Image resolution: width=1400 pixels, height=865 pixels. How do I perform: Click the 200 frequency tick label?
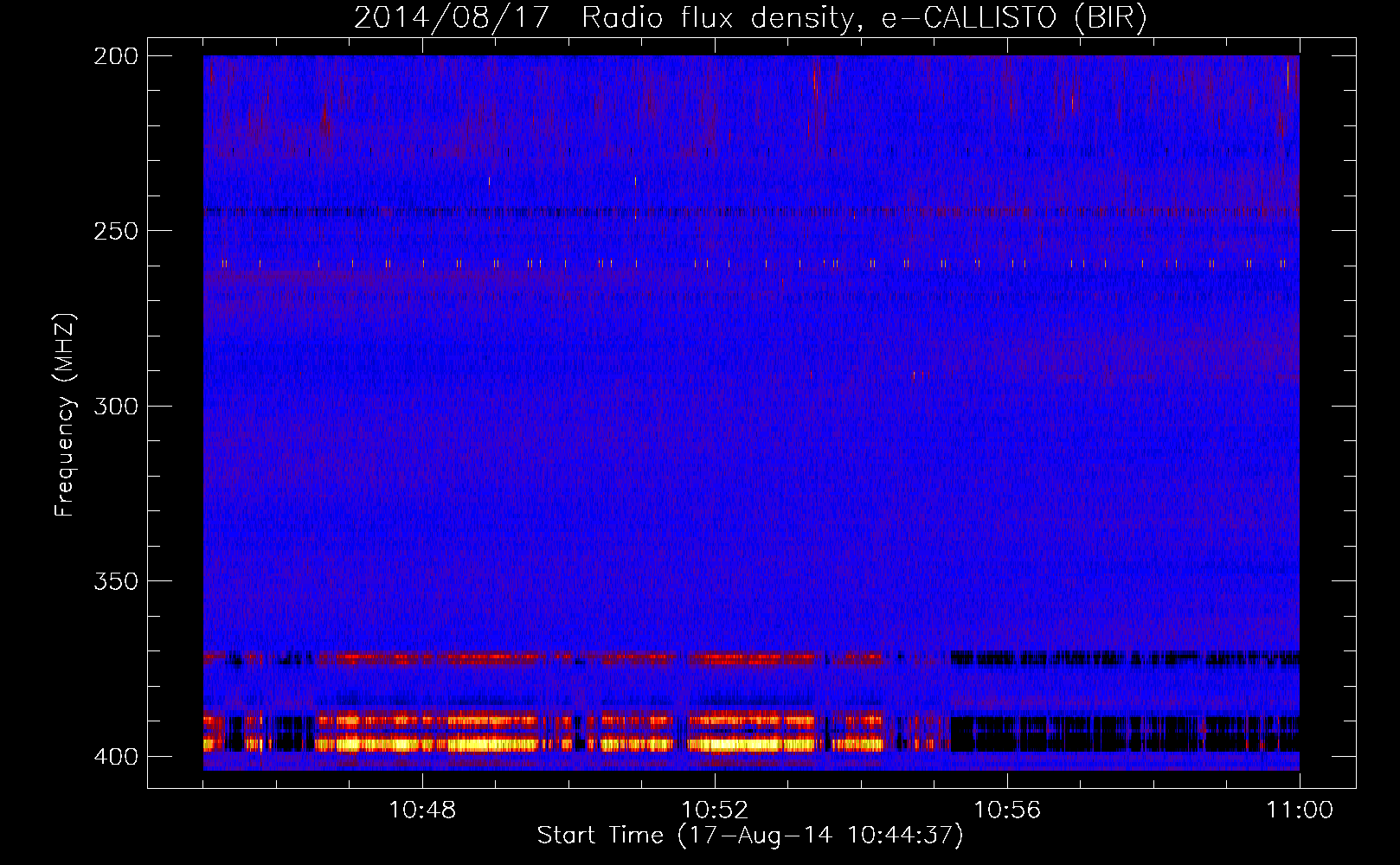click(x=116, y=56)
